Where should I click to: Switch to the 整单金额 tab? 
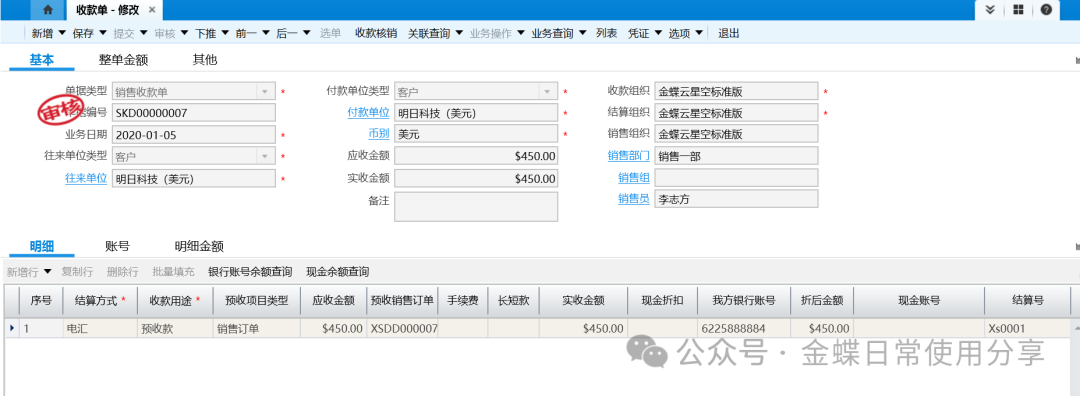point(124,60)
